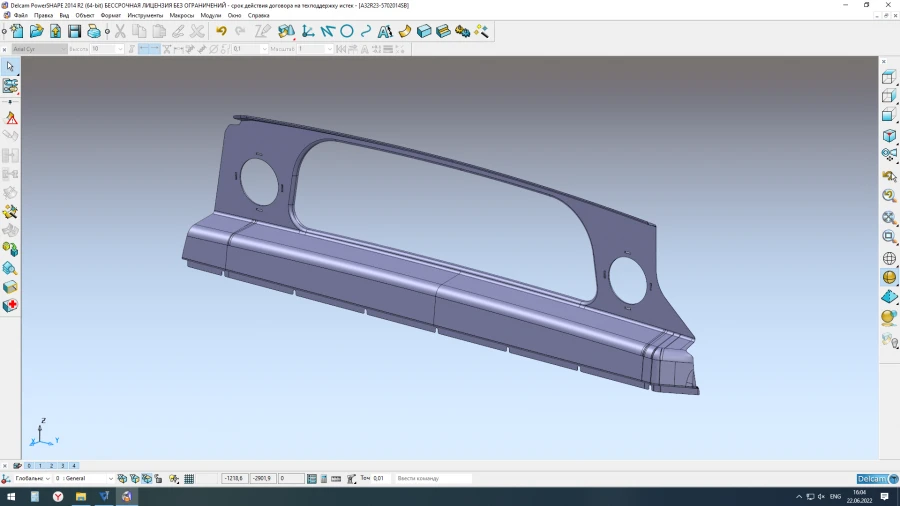The height and width of the screenshot is (506, 900).
Task: Expand the '0 : General' level dropdown
Action: pyautogui.click(x=110, y=479)
